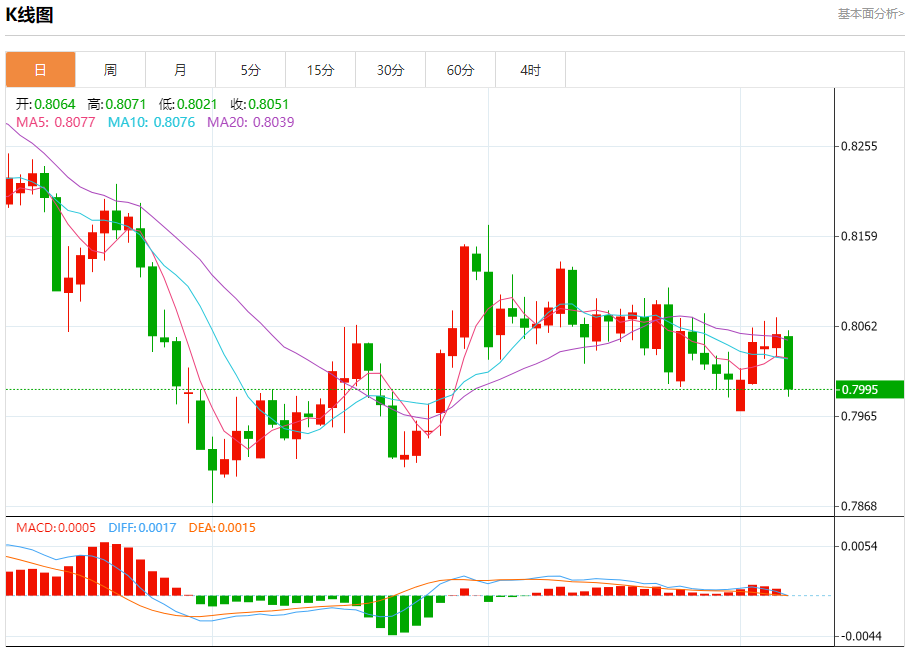Click the K线图 heading
The height and width of the screenshot is (647, 913).
point(29,15)
